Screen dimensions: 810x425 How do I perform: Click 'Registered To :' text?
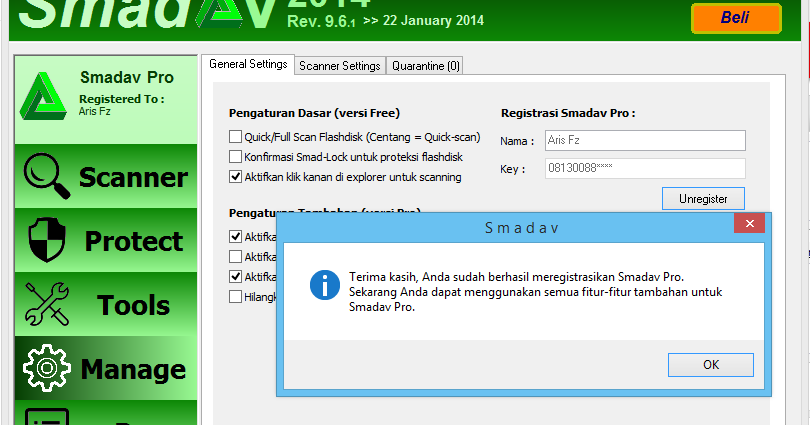[x=121, y=99]
